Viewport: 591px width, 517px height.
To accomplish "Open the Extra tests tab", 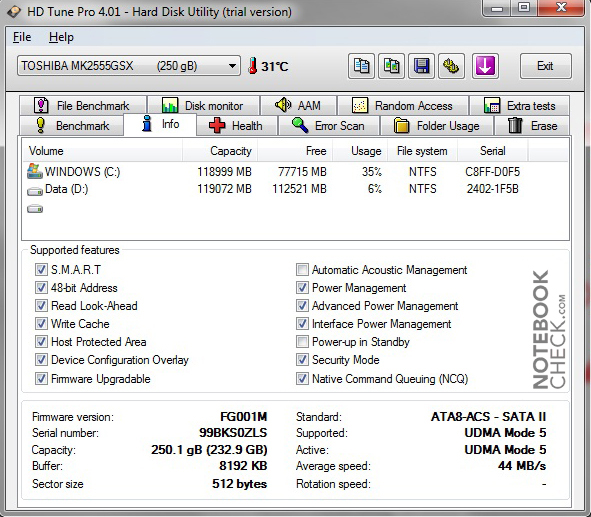I will point(520,106).
